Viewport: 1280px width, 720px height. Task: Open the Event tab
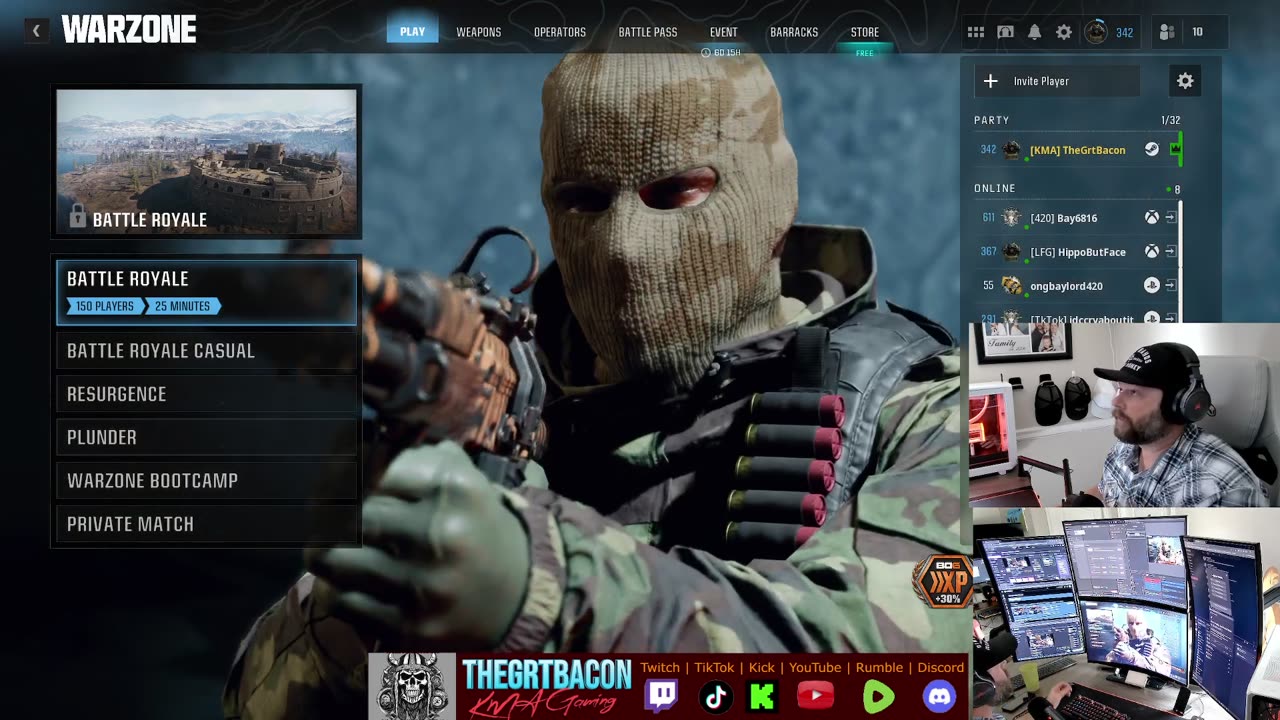pos(724,32)
